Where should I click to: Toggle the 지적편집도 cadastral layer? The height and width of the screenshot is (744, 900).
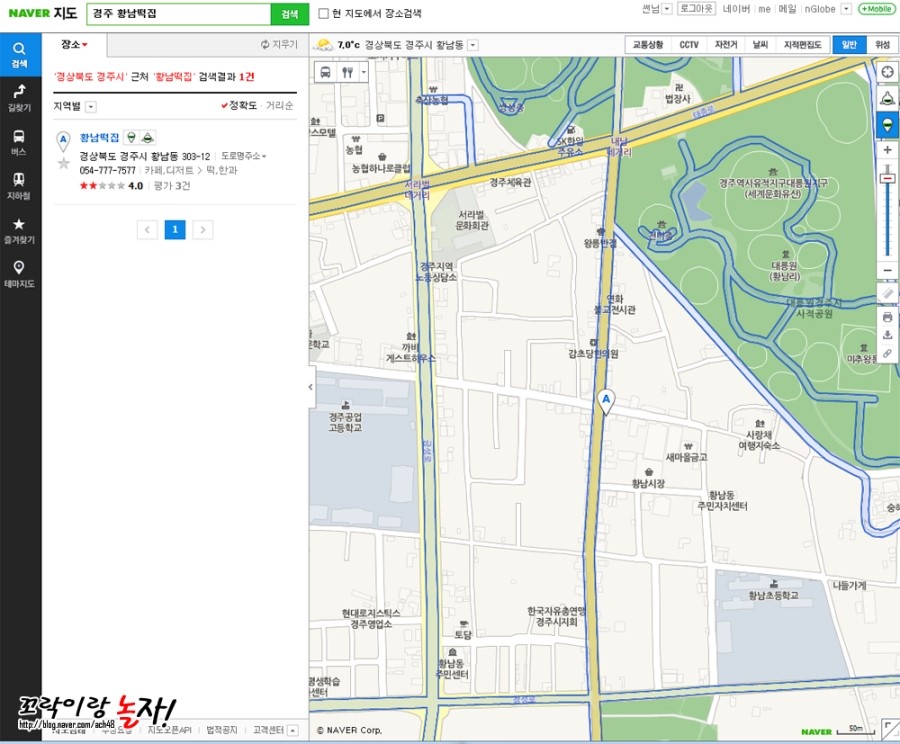point(802,45)
